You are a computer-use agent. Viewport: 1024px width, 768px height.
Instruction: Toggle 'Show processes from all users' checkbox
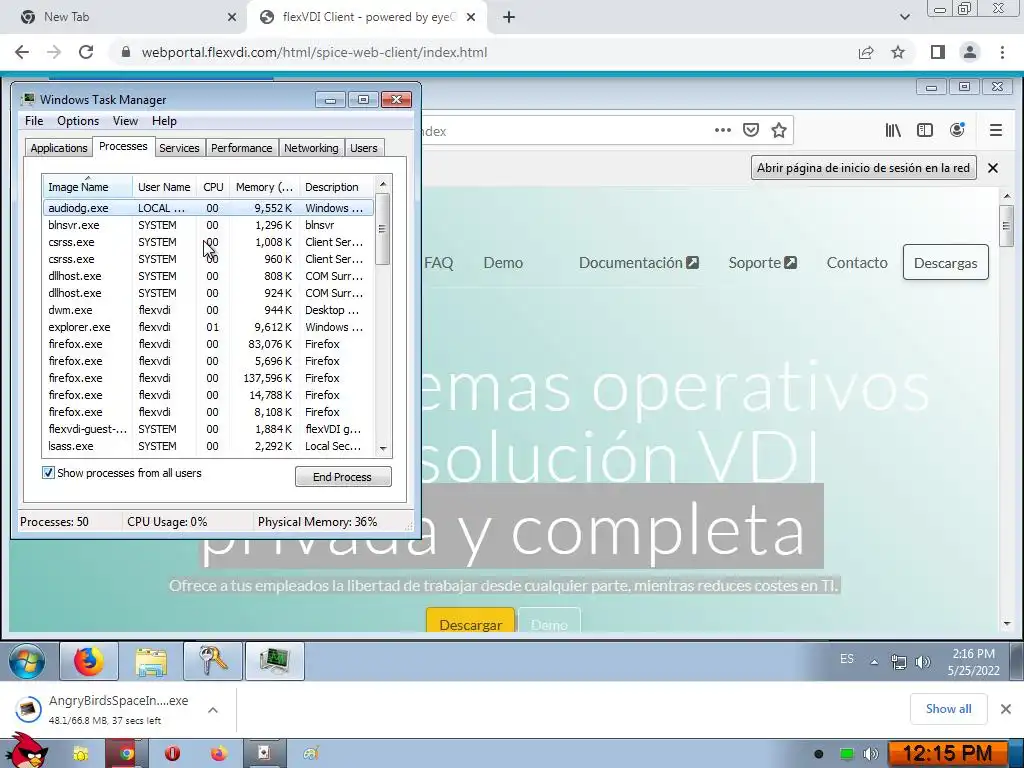48,473
